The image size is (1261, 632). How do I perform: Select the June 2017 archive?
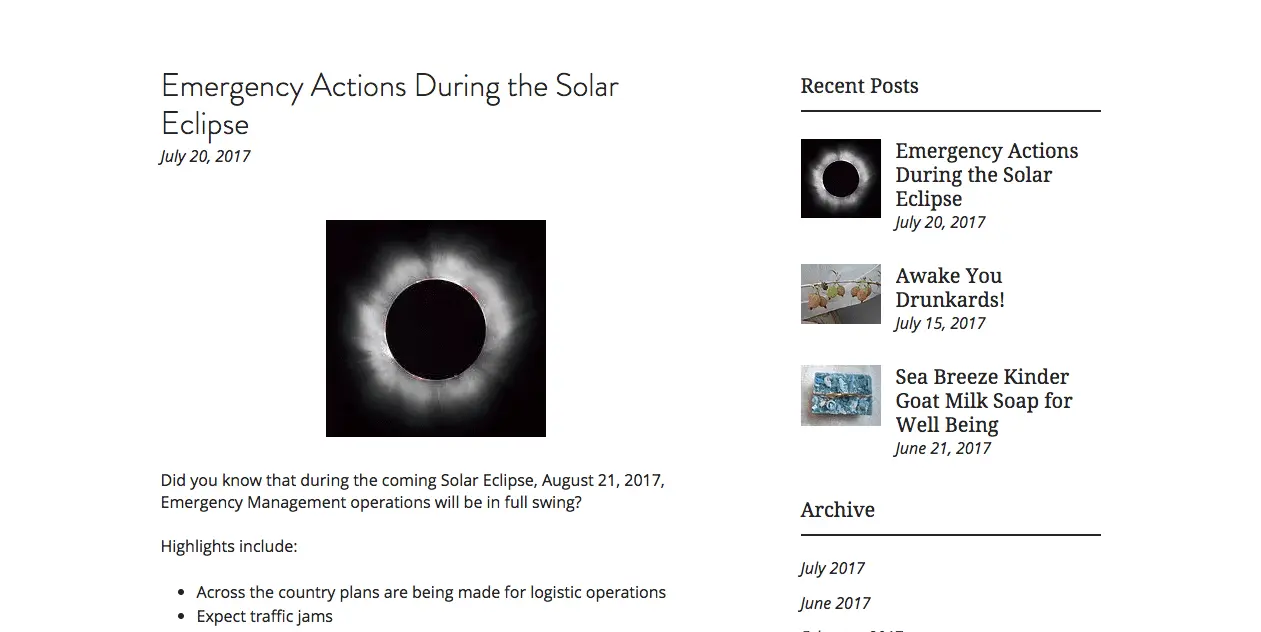(x=834, y=603)
